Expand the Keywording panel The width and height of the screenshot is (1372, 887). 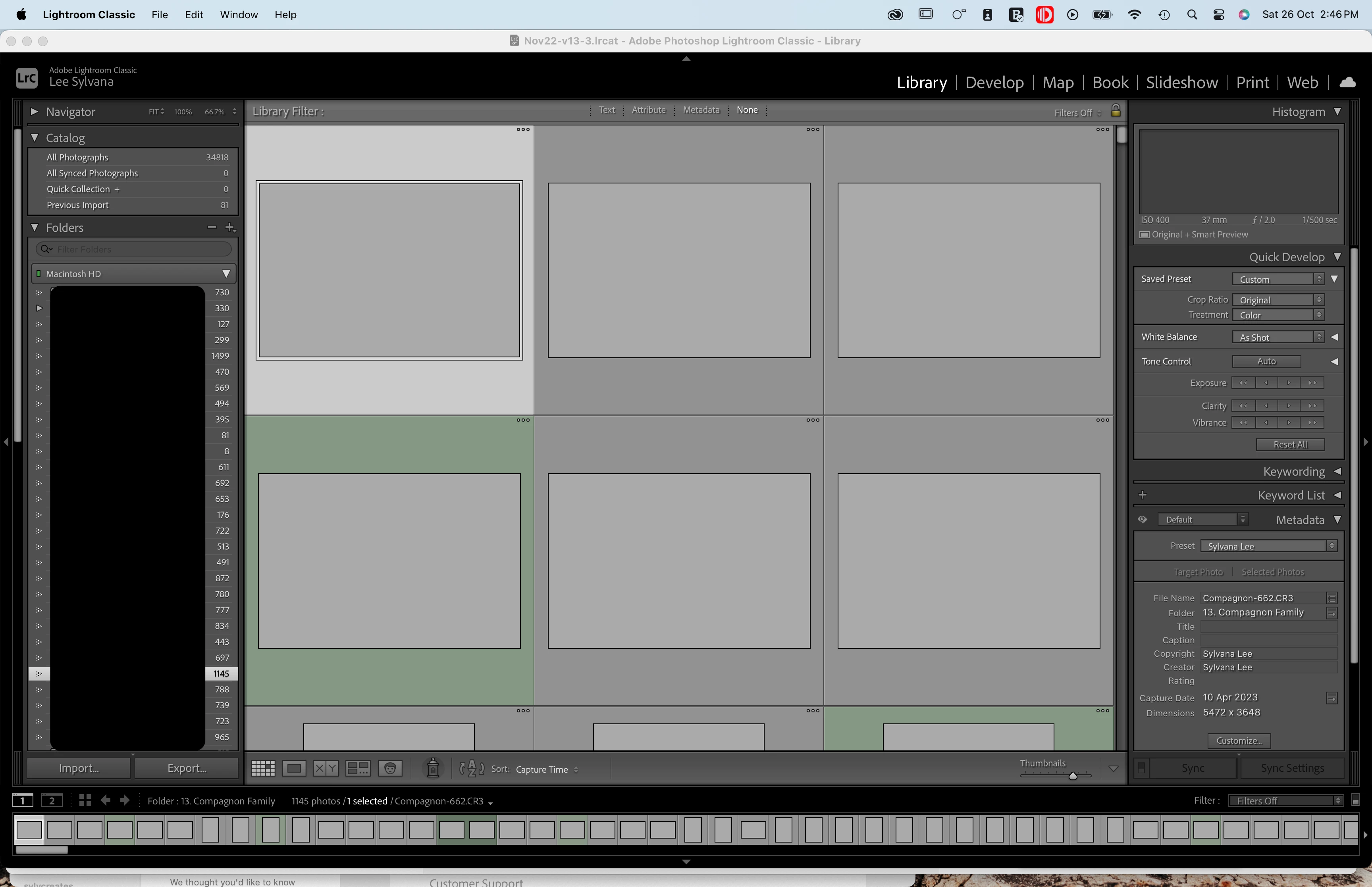click(x=1337, y=472)
